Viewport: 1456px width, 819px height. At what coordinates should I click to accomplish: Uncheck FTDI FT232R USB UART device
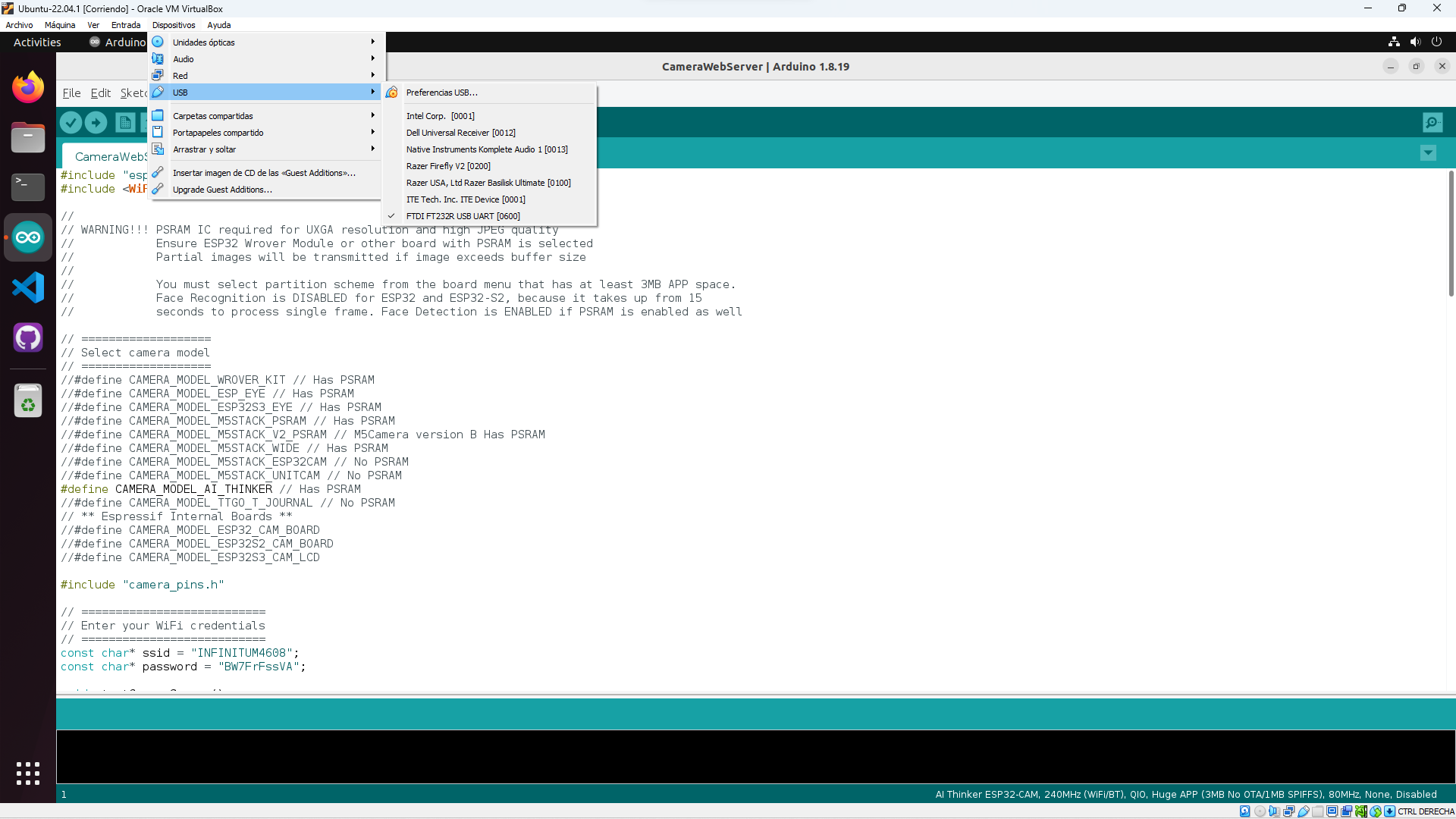point(463,216)
